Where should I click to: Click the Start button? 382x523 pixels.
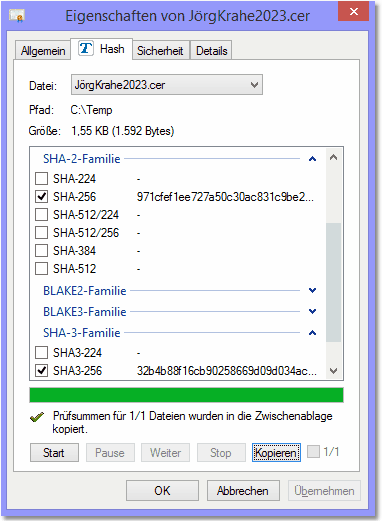coord(54,453)
